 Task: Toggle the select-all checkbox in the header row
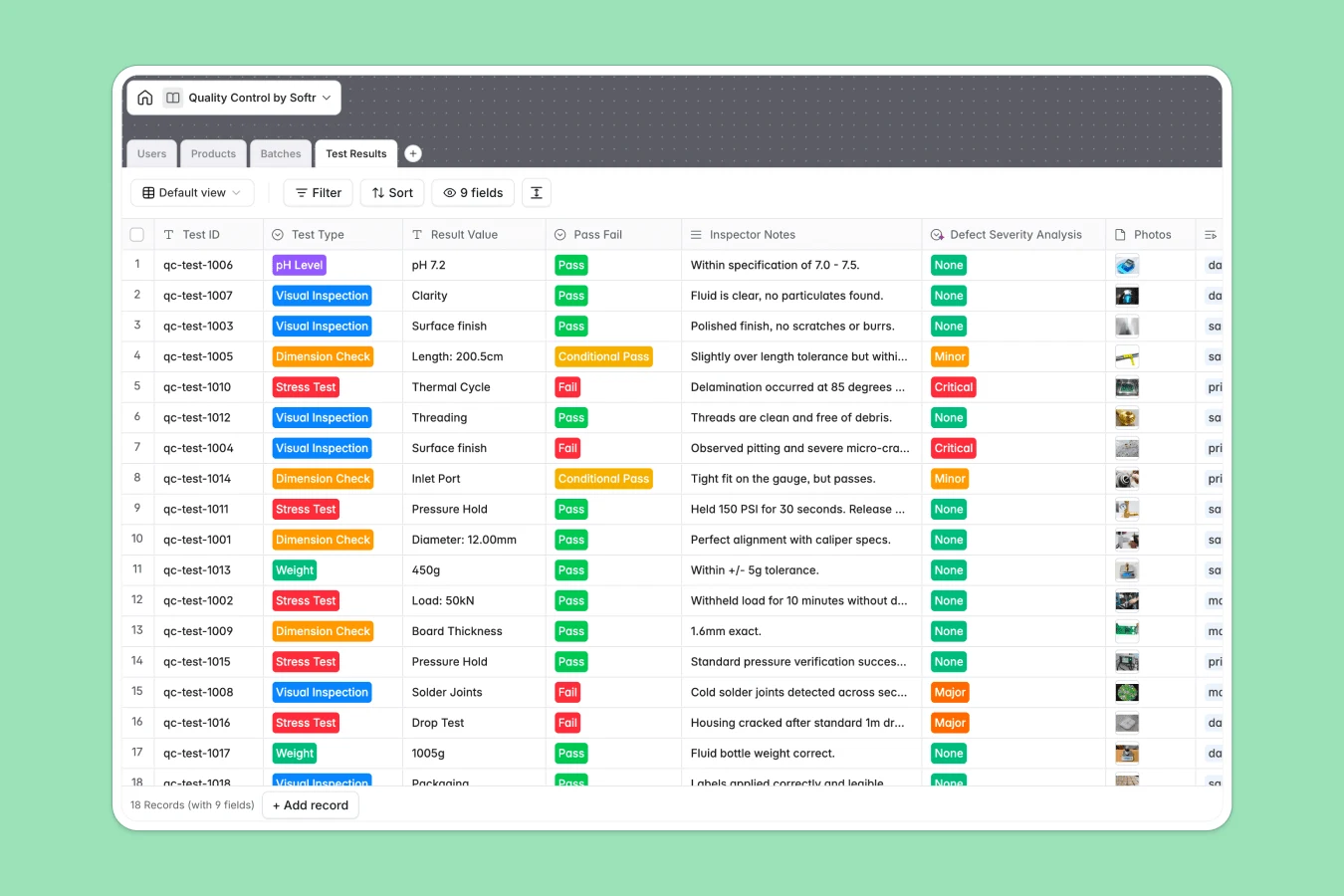click(x=136, y=234)
